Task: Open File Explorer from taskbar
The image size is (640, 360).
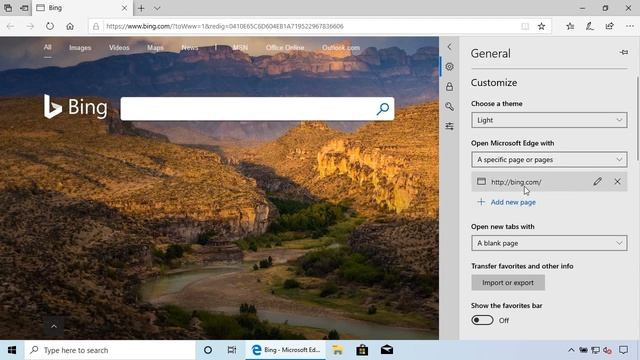Action: [x=338, y=350]
